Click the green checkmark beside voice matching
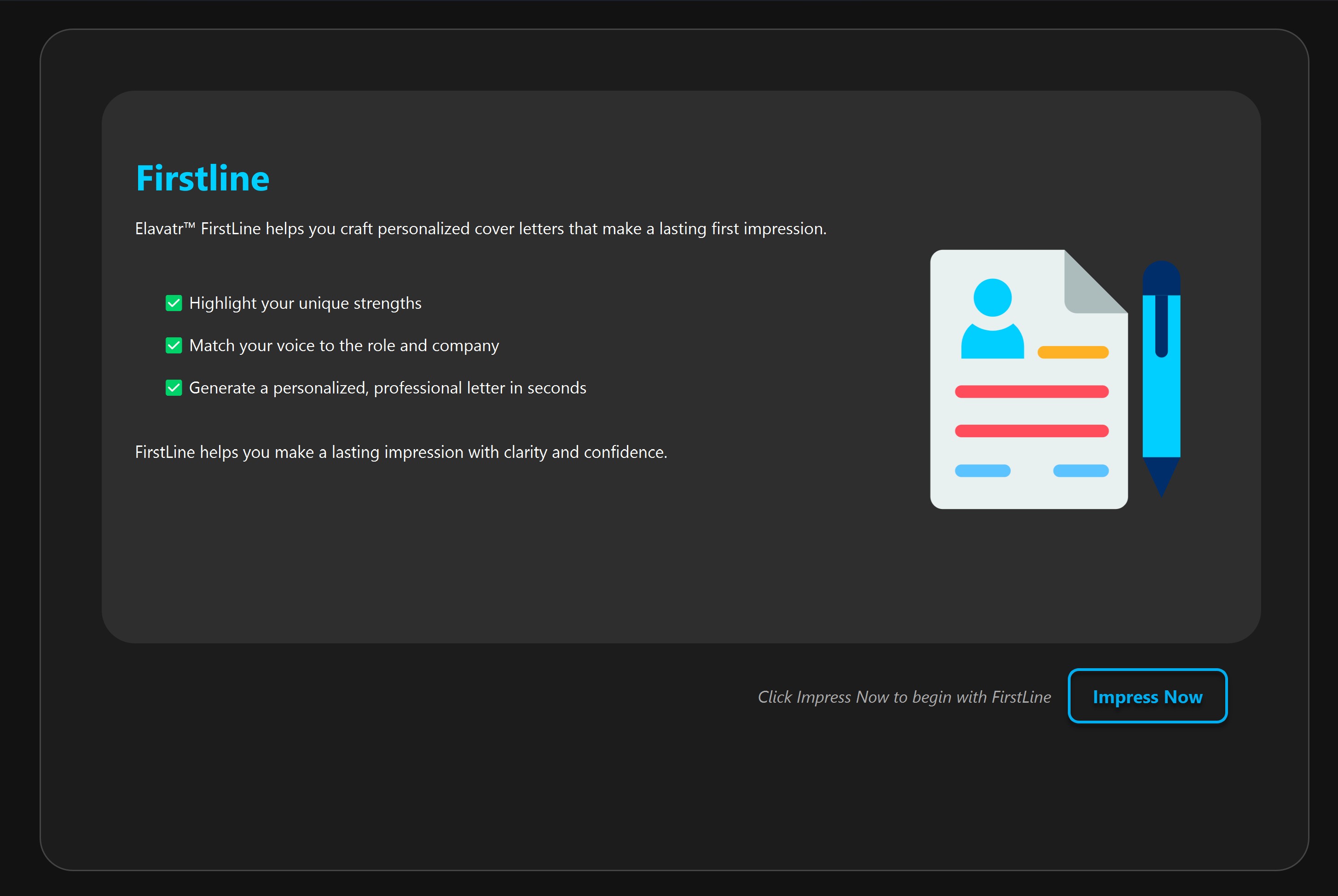The image size is (1338, 896). click(x=174, y=345)
